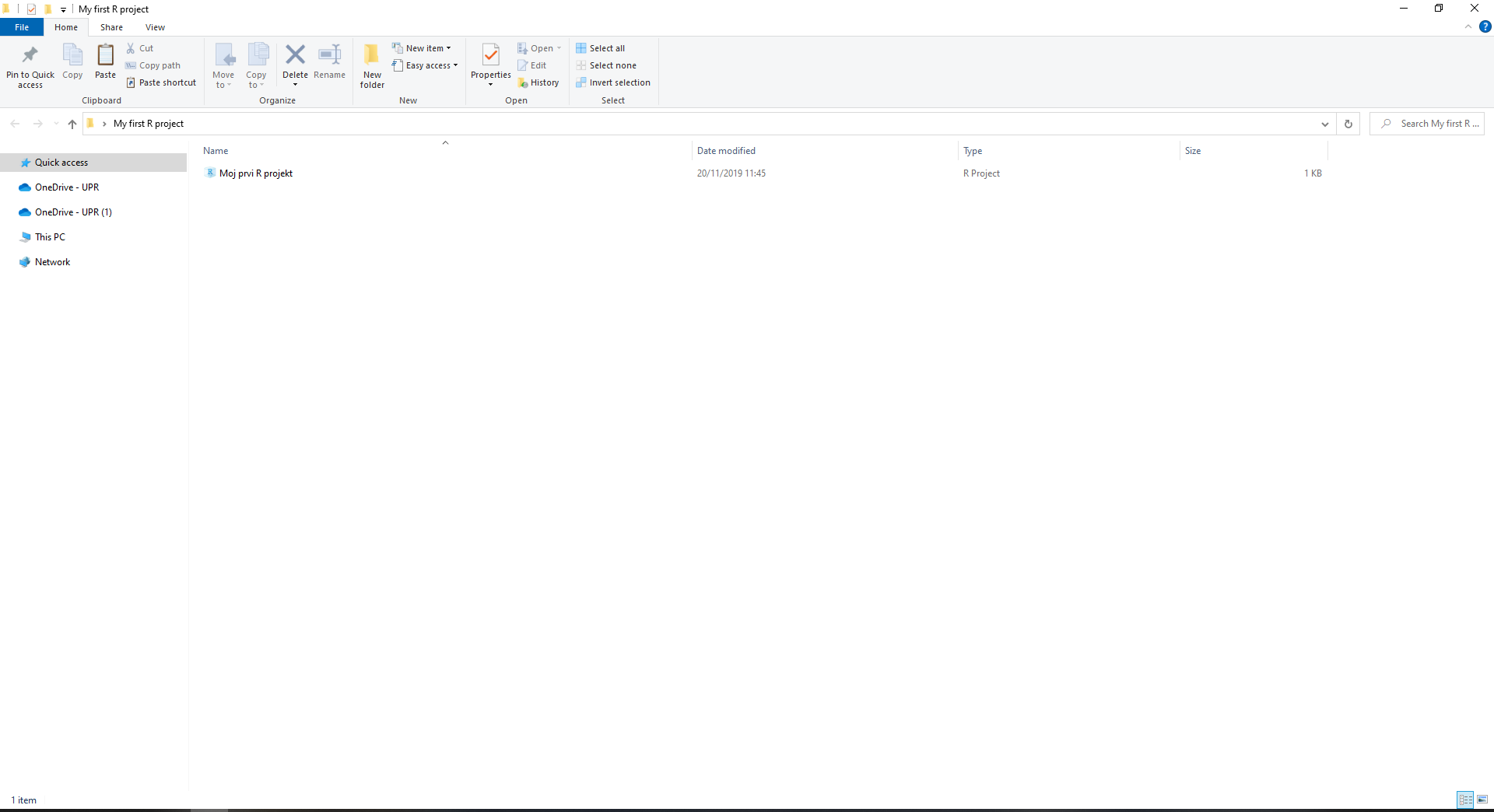This screenshot has height=812, width=1494.
Task: Open the Copy to dropdown
Action: click(257, 65)
